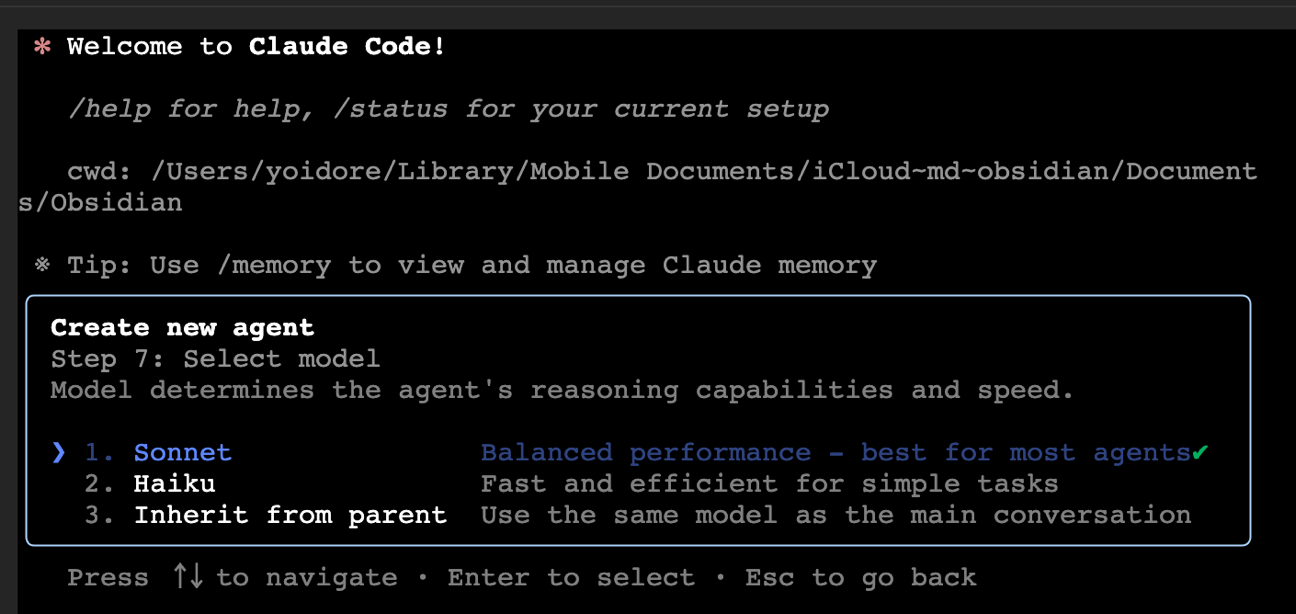Click the /help command text
Viewport: 1296px width, 614px height.
pyautogui.click(x=108, y=109)
